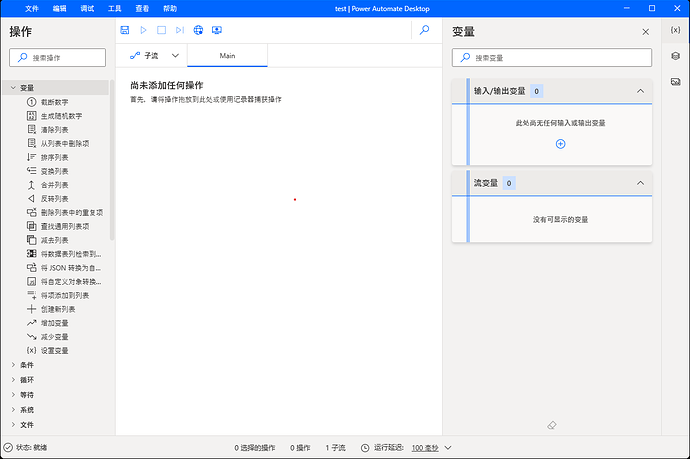
Task: Open the 调试 menu
Action: point(87,8)
